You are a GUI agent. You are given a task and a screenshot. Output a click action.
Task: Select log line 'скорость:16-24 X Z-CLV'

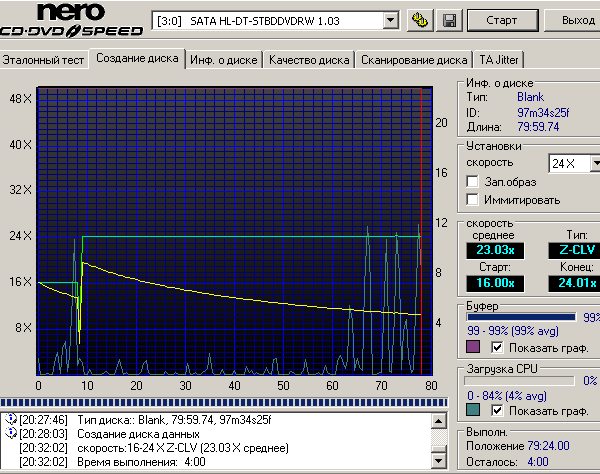183,448
